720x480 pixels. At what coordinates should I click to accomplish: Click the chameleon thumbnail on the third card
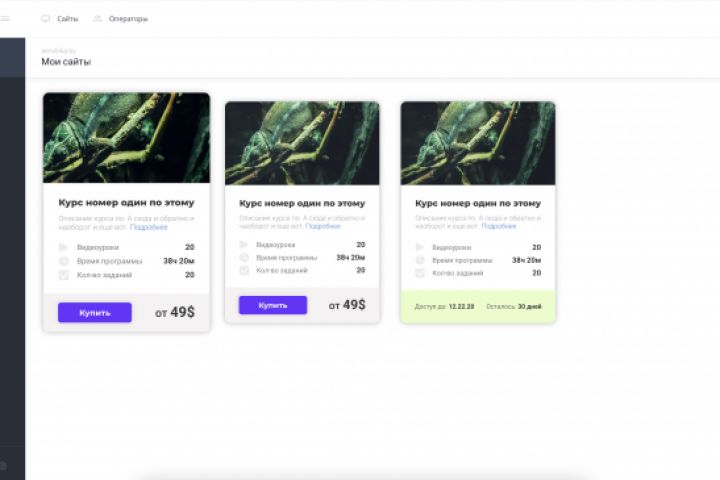tap(478, 143)
